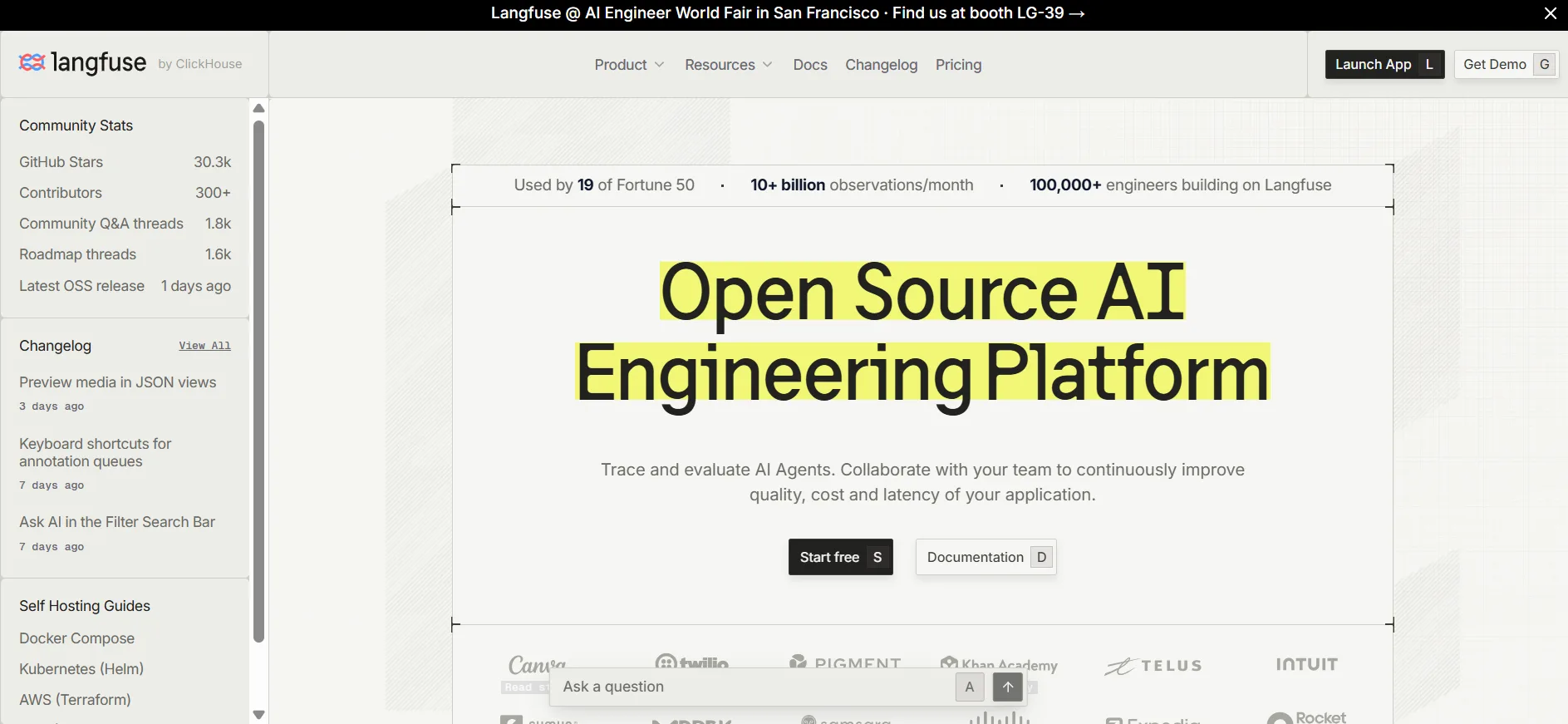The image size is (1568, 724).
Task: Focus the Ask a question field
Action: coord(752,687)
